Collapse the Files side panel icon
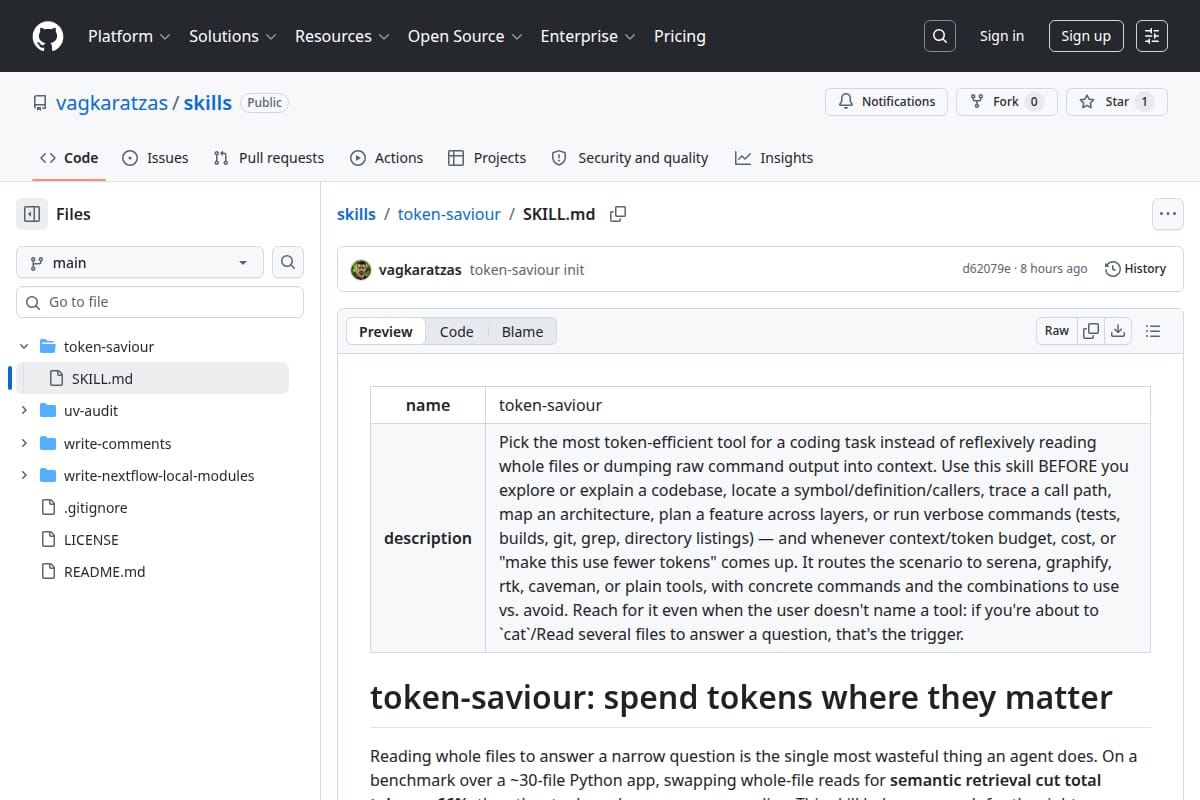 (x=32, y=214)
